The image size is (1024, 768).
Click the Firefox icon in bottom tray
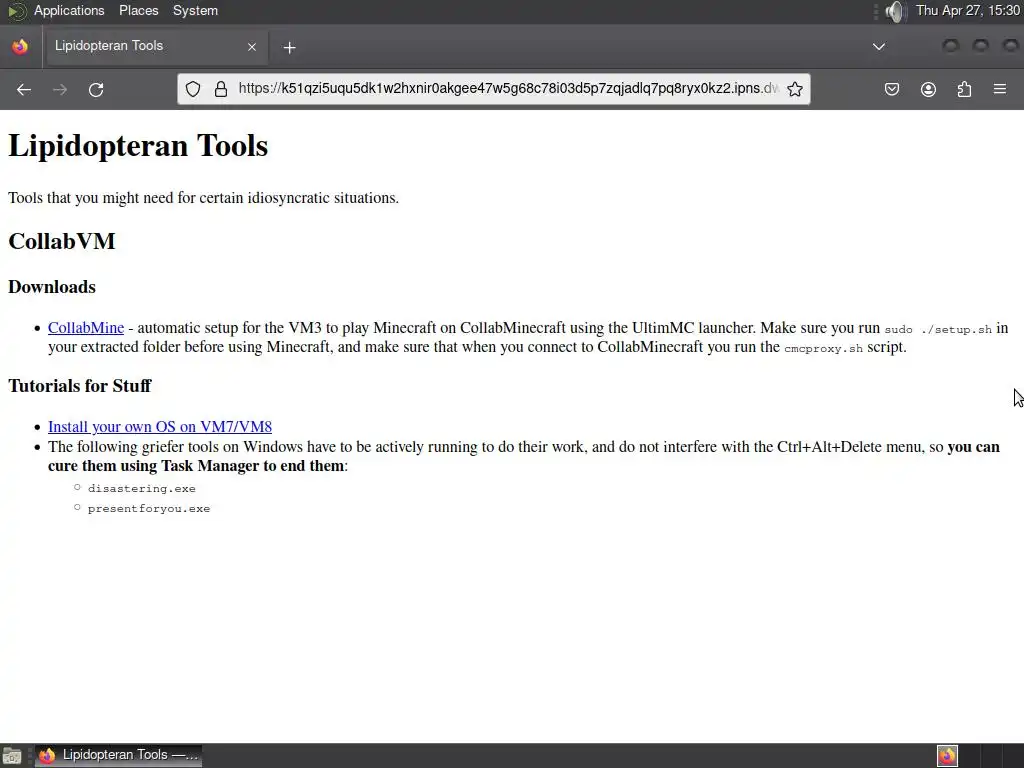click(x=947, y=756)
